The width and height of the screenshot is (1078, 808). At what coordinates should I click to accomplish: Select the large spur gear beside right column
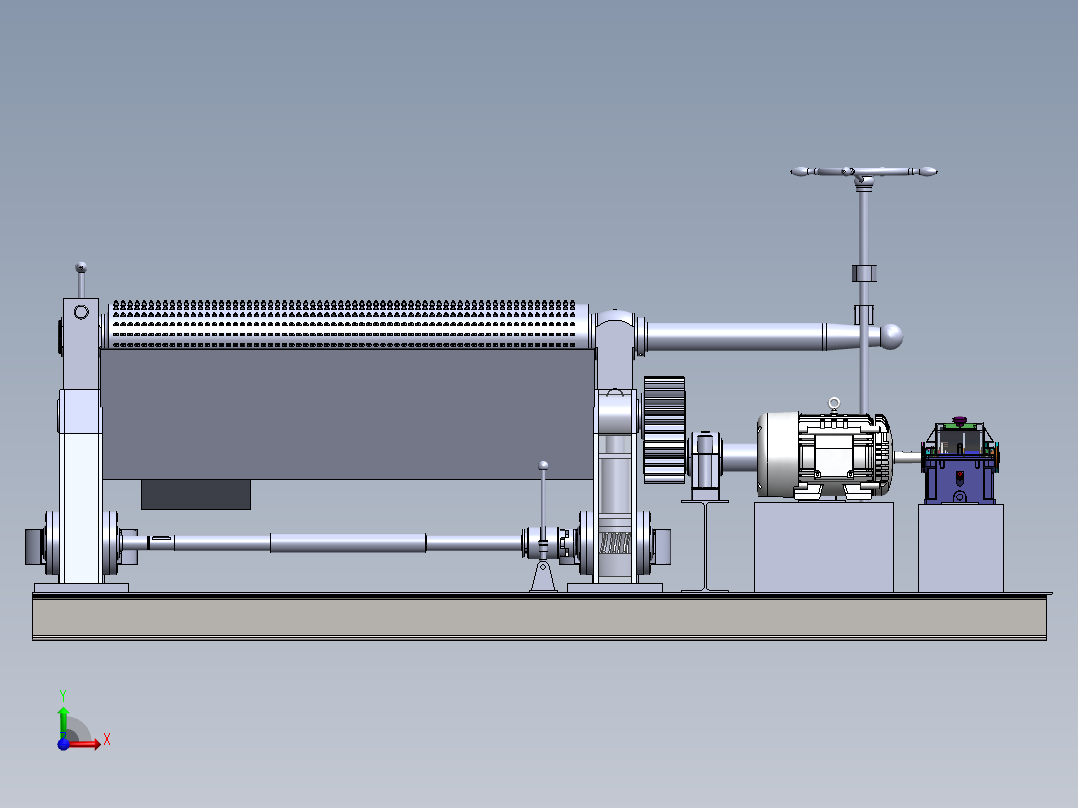click(664, 429)
